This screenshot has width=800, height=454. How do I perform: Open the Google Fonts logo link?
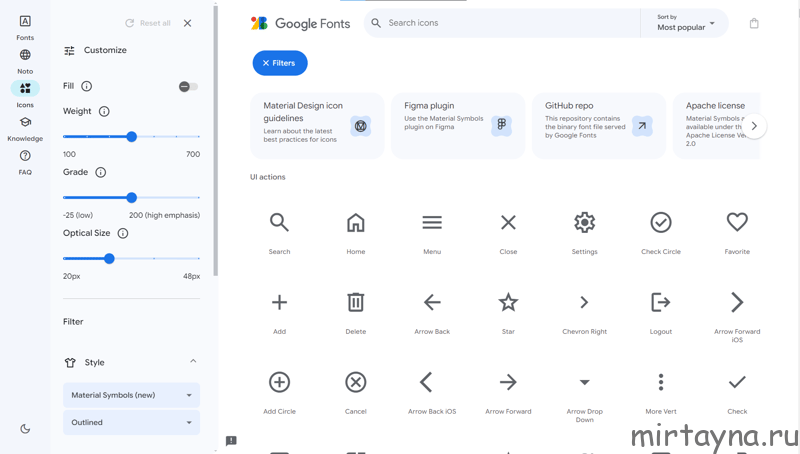pos(300,23)
